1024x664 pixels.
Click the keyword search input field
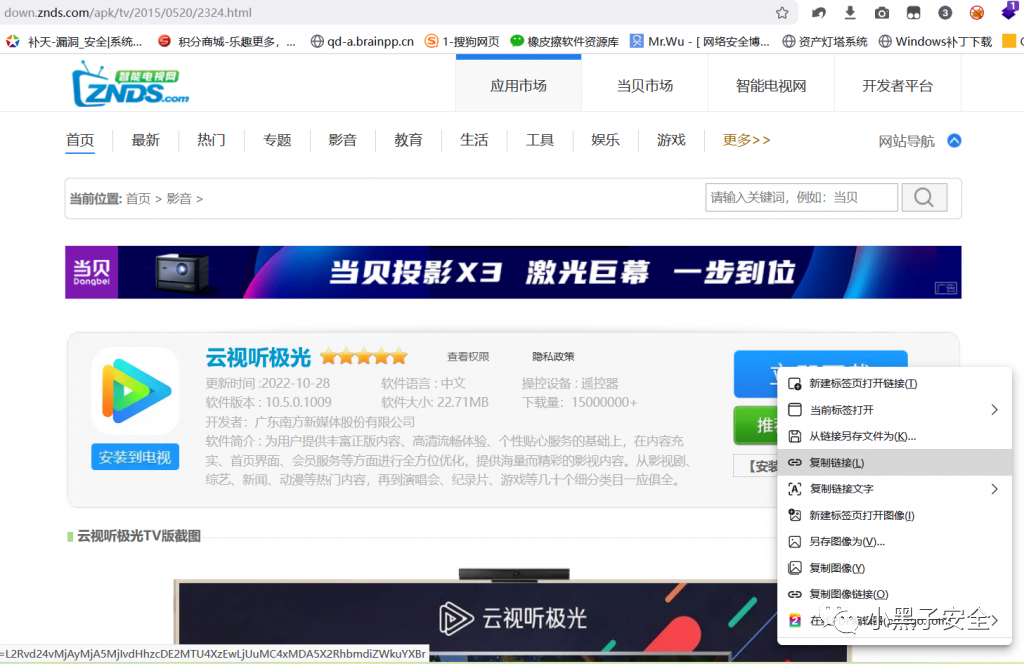point(800,197)
